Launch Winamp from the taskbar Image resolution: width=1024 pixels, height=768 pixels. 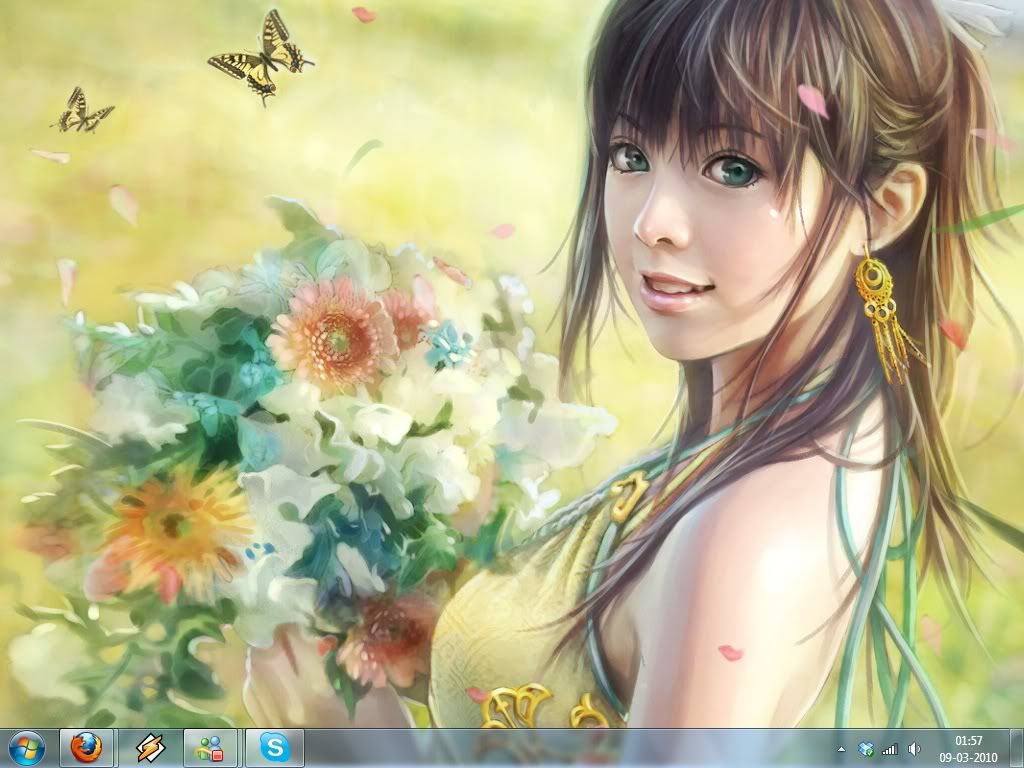(150, 748)
